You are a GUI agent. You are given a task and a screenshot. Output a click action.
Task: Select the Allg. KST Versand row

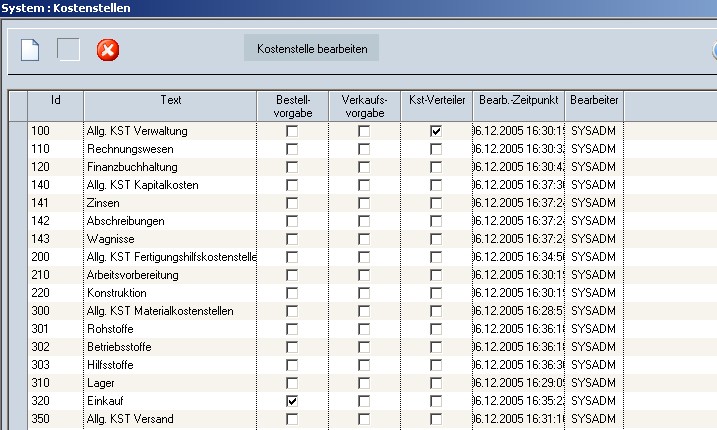[130, 419]
